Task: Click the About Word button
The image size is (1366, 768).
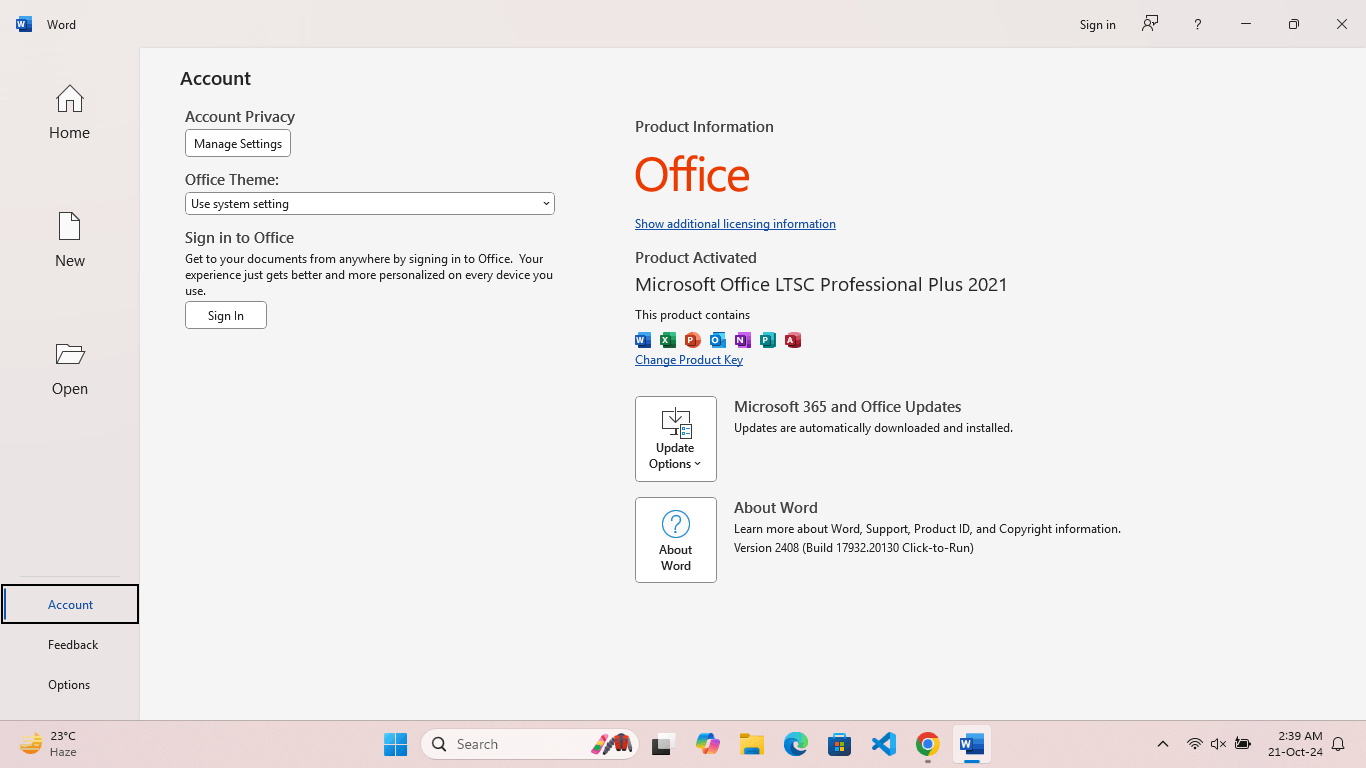Action: click(676, 540)
